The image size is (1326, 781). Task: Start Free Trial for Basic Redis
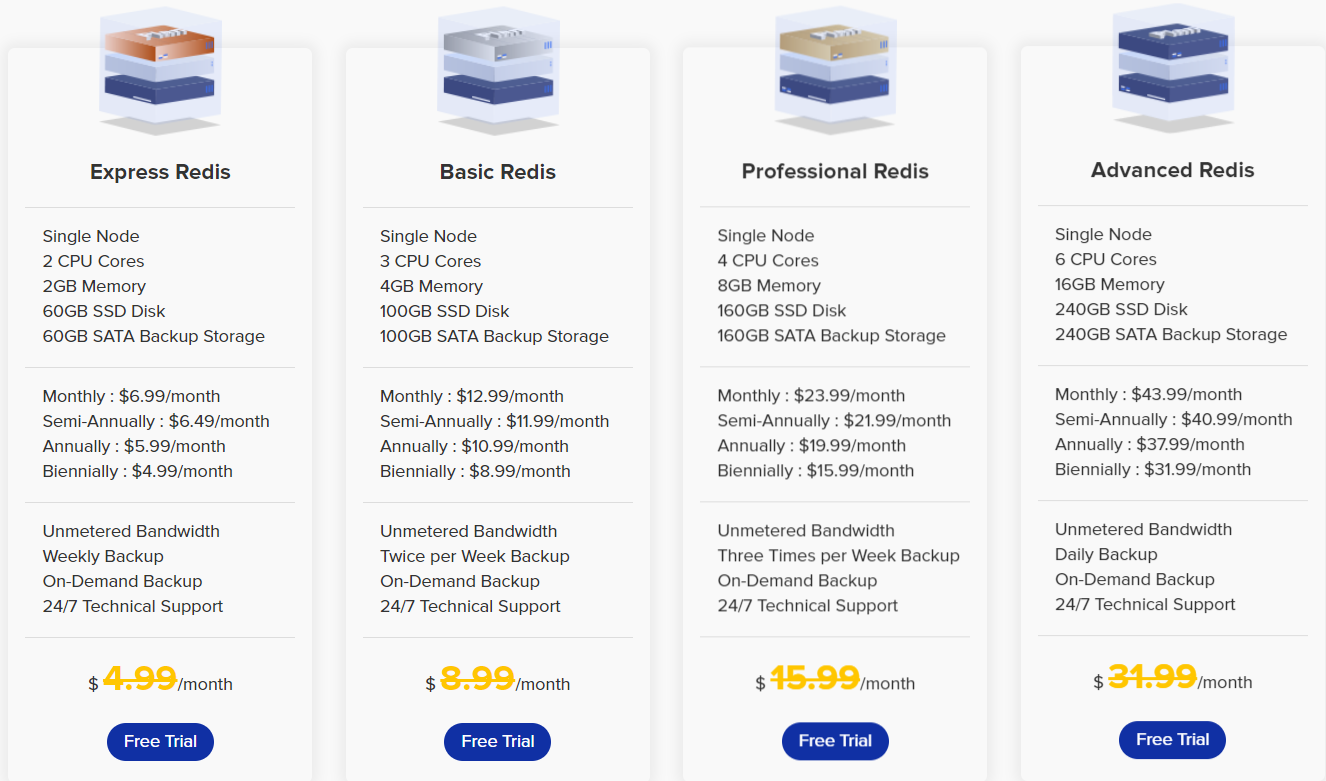[497, 742]
